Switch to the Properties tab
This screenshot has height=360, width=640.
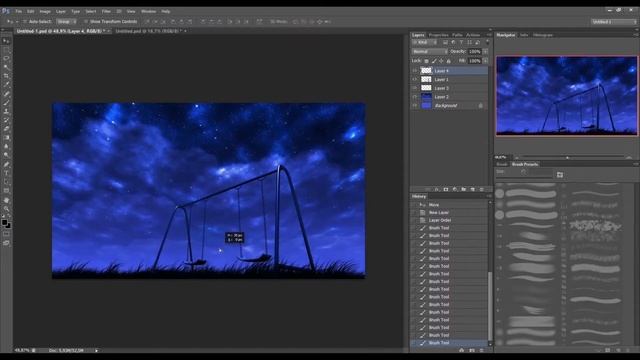[438, 35]
